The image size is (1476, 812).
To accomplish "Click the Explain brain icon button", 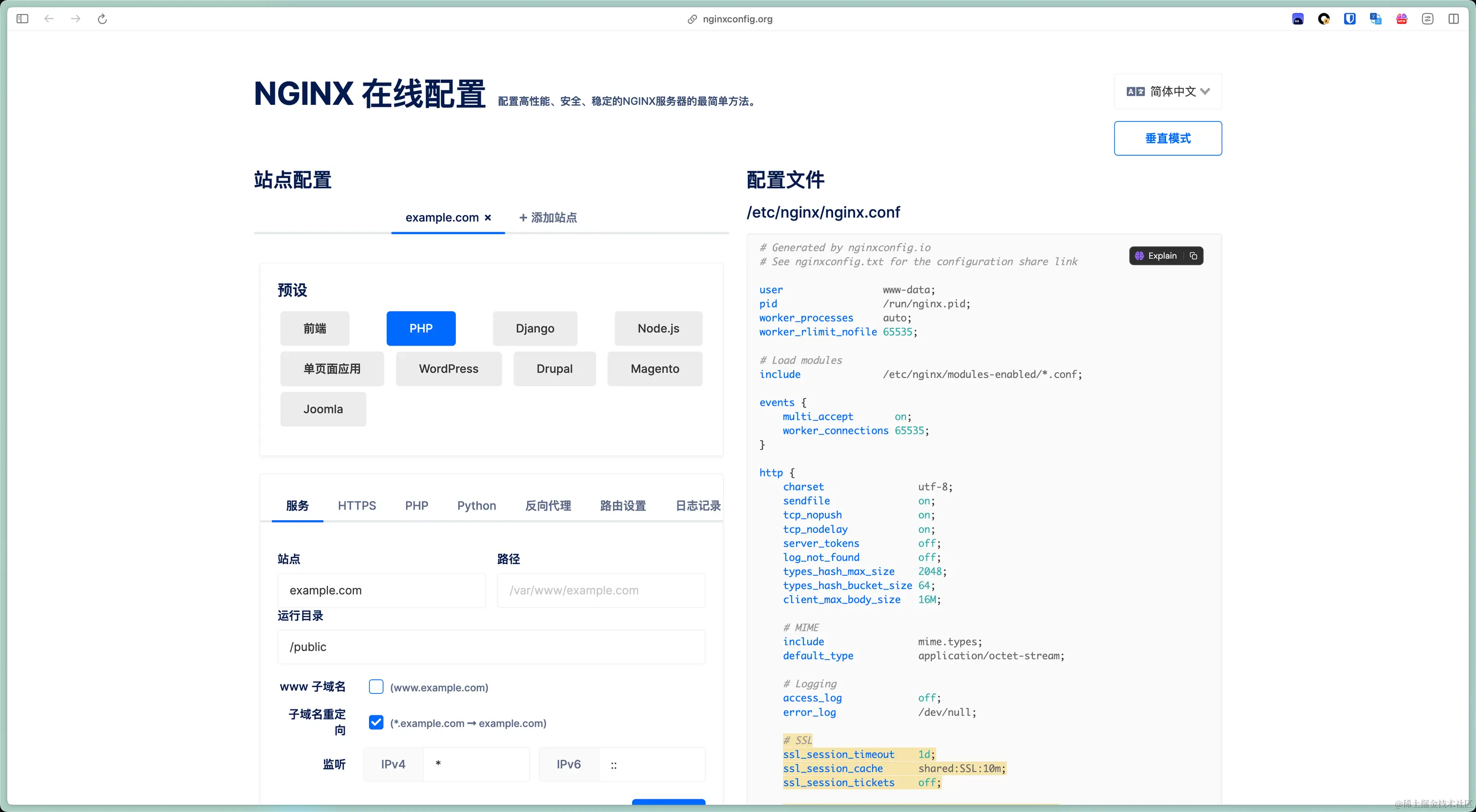I will click(1156, 256).
